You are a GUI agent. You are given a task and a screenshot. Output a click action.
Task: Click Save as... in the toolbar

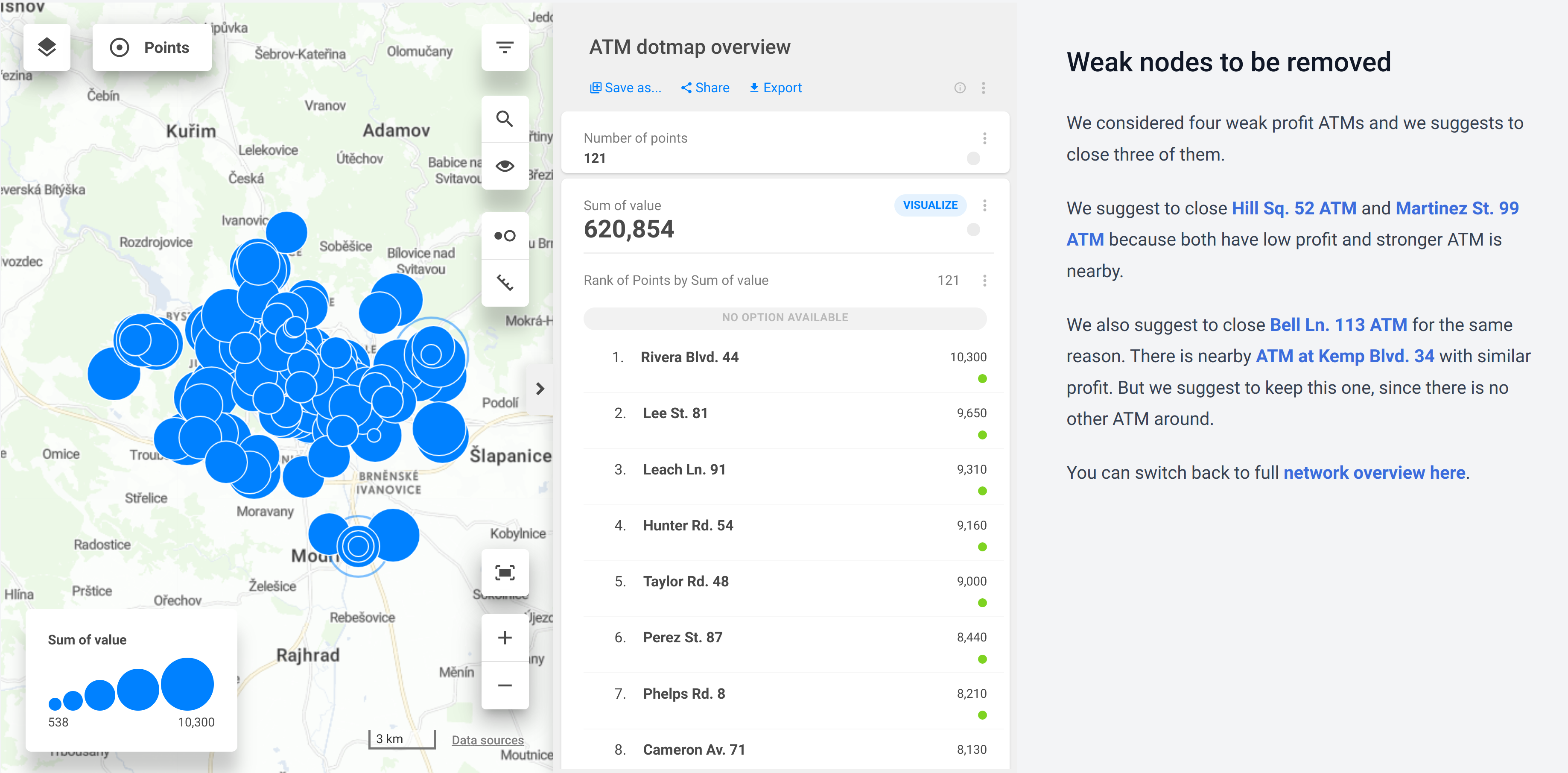(x=625, y=88)
